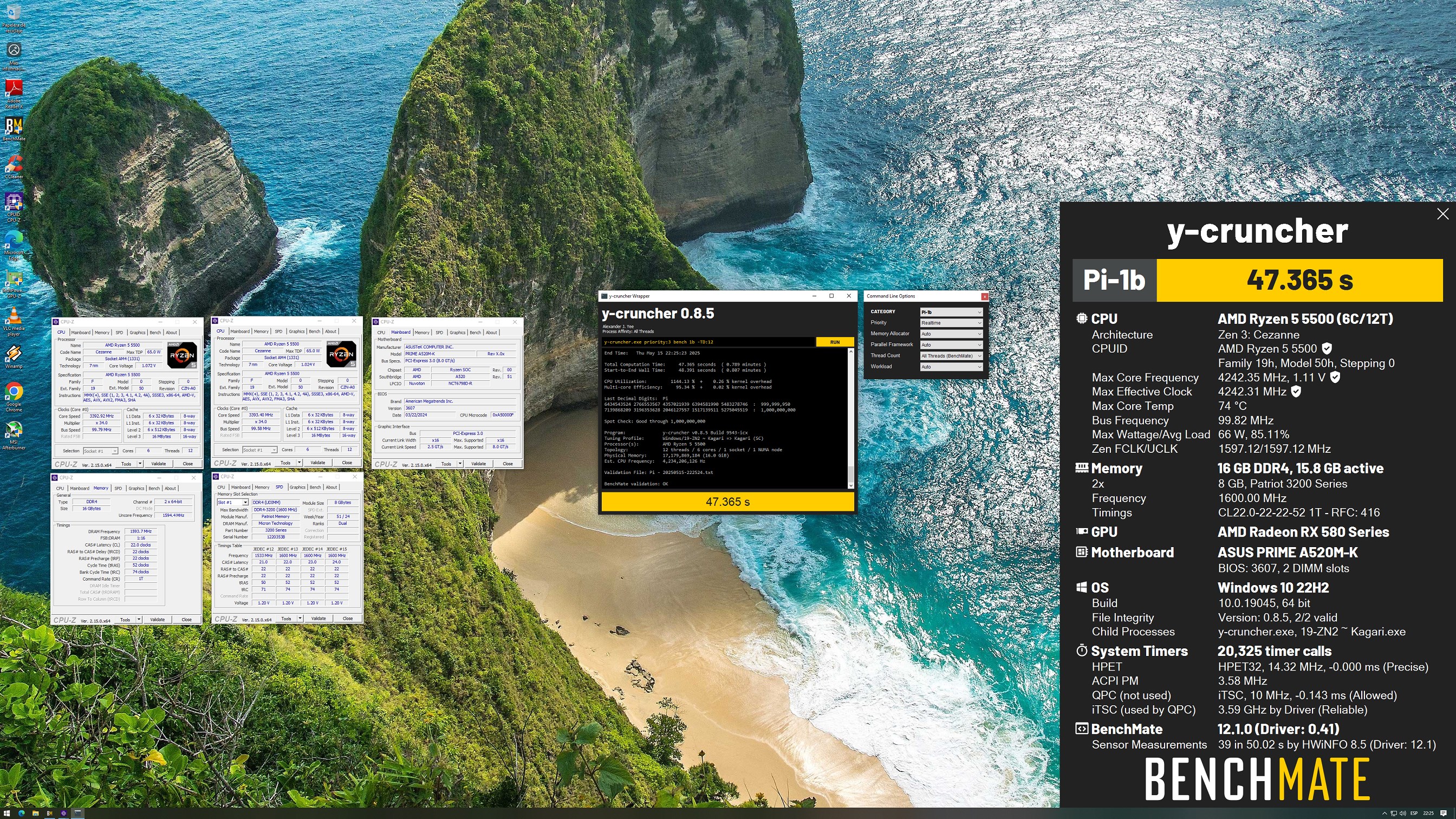Open the Thread Count dropdown
This screenshot has width=1456, height=819.
(x=951, y=356)
